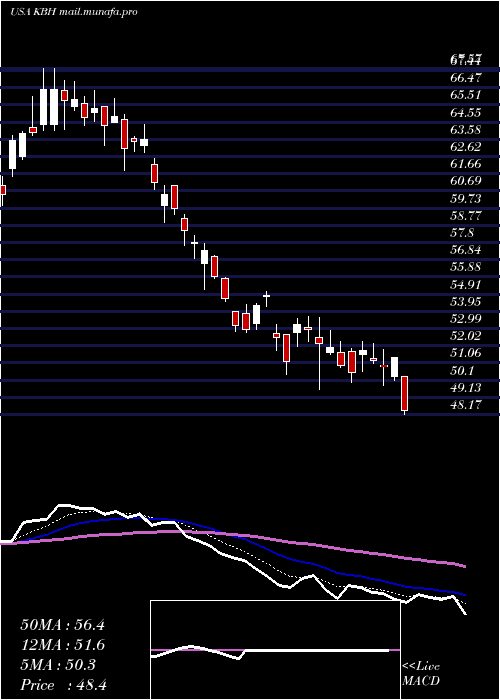This screenshot has height=700, width=500.
Task: Click the 48.17 price axis label
Action: click(465, 405)
